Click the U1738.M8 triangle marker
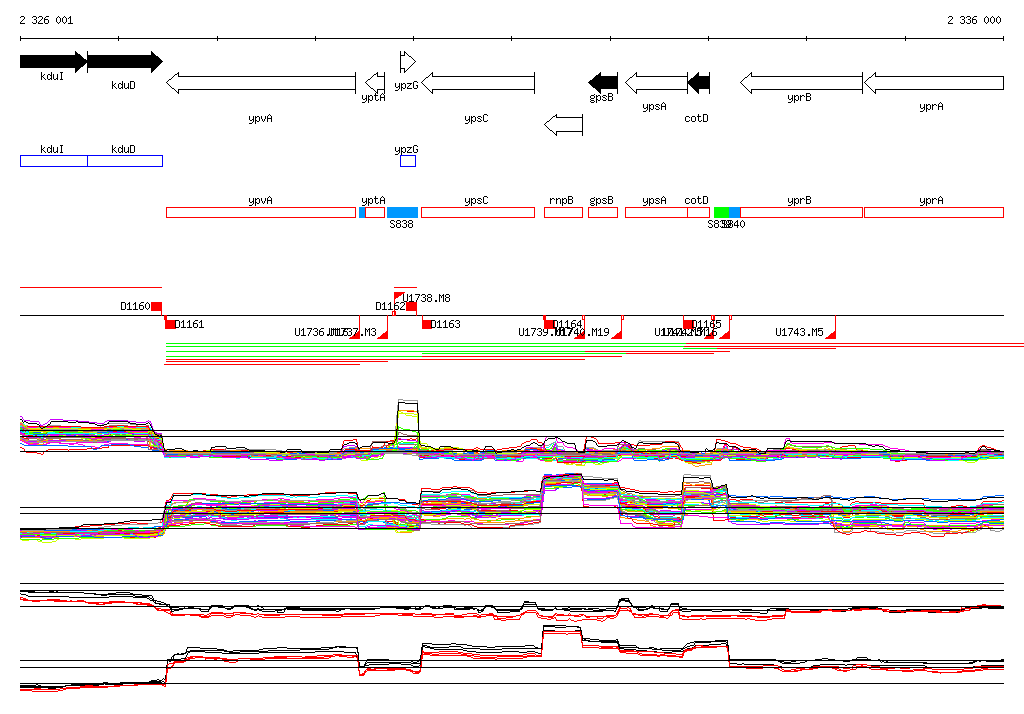This screenshot has height=714, width=1024. [398, 297]
